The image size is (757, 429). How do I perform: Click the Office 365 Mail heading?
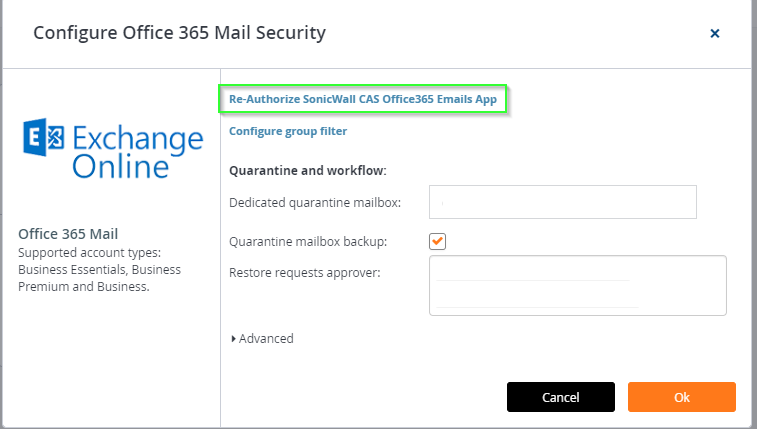68,234
